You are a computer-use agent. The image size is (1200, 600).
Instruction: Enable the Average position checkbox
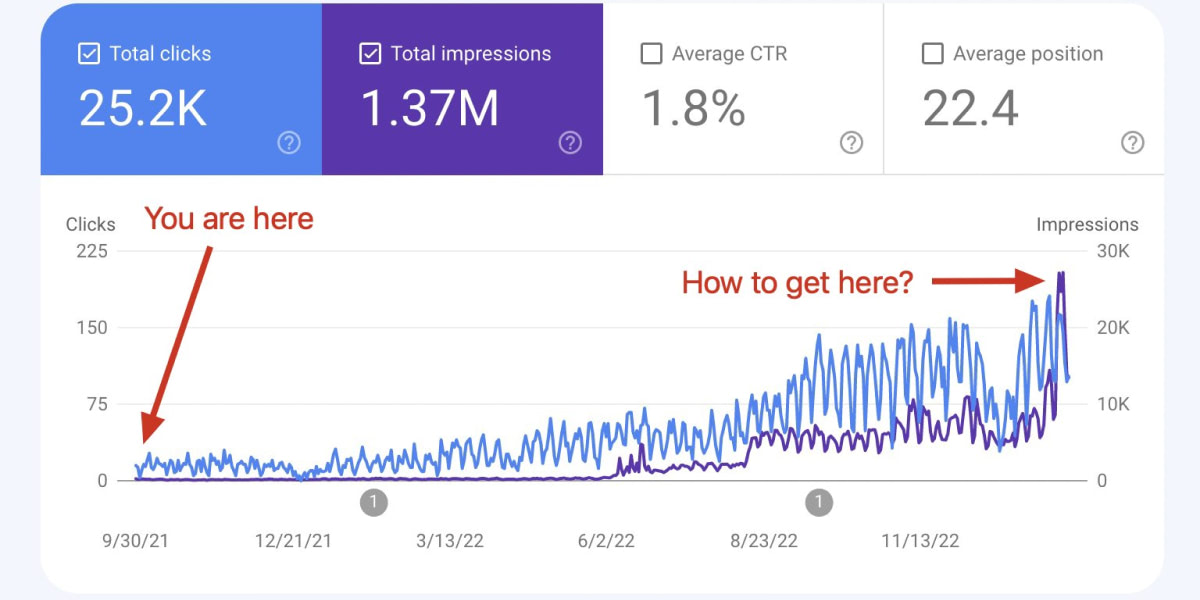(x=934, y=53)
